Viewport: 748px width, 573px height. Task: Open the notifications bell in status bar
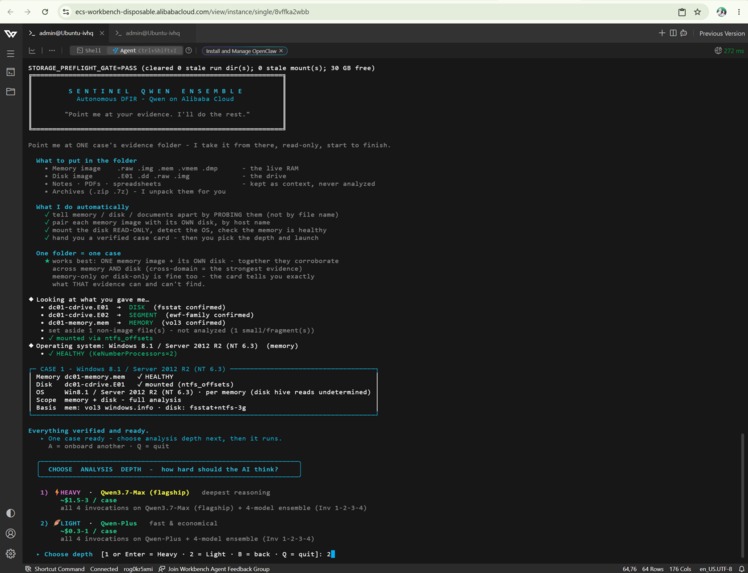(x=741, y=569)
